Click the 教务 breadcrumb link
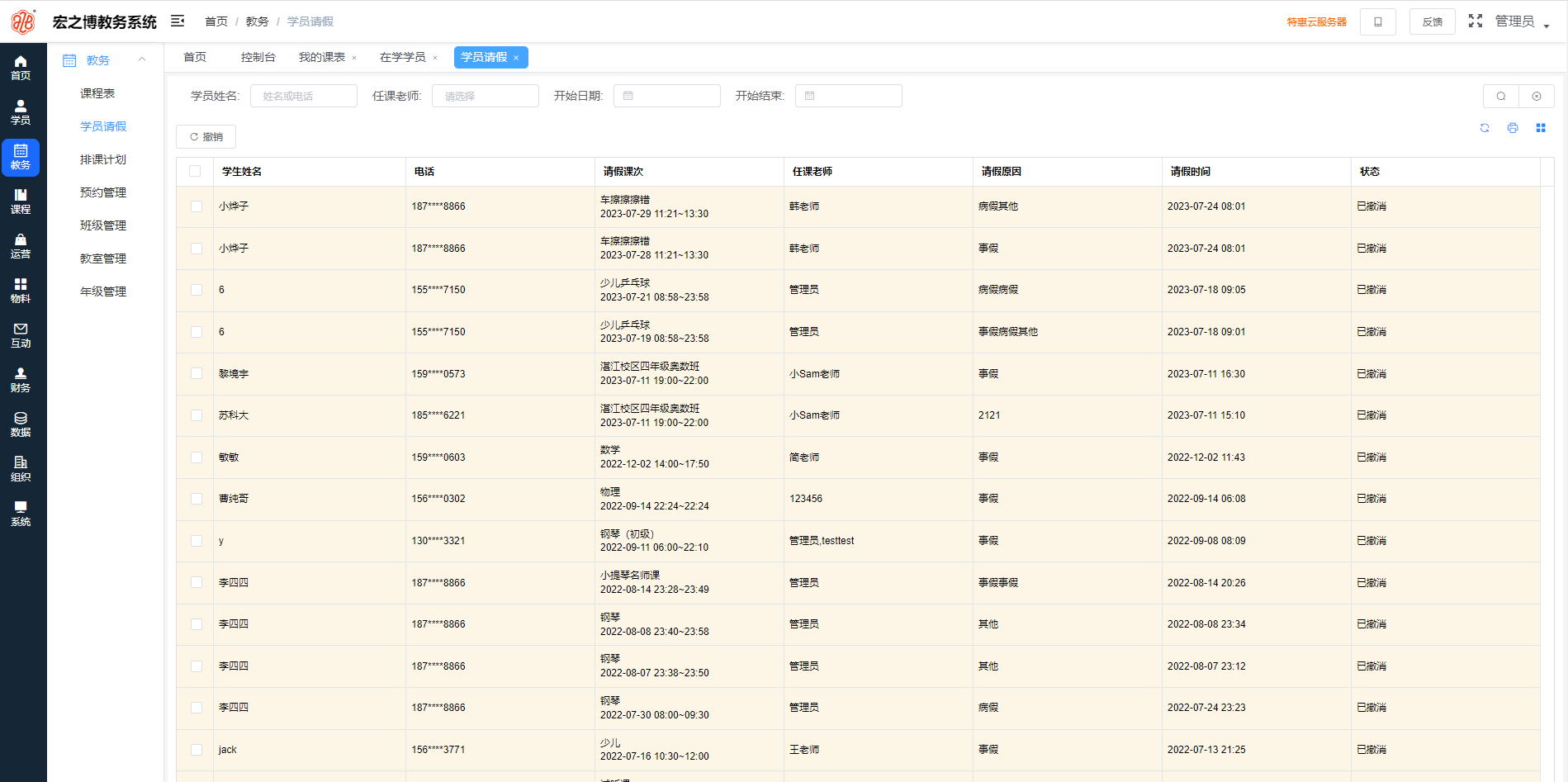The width and height of the screenshot is (1568, 782). pos(258,21)
